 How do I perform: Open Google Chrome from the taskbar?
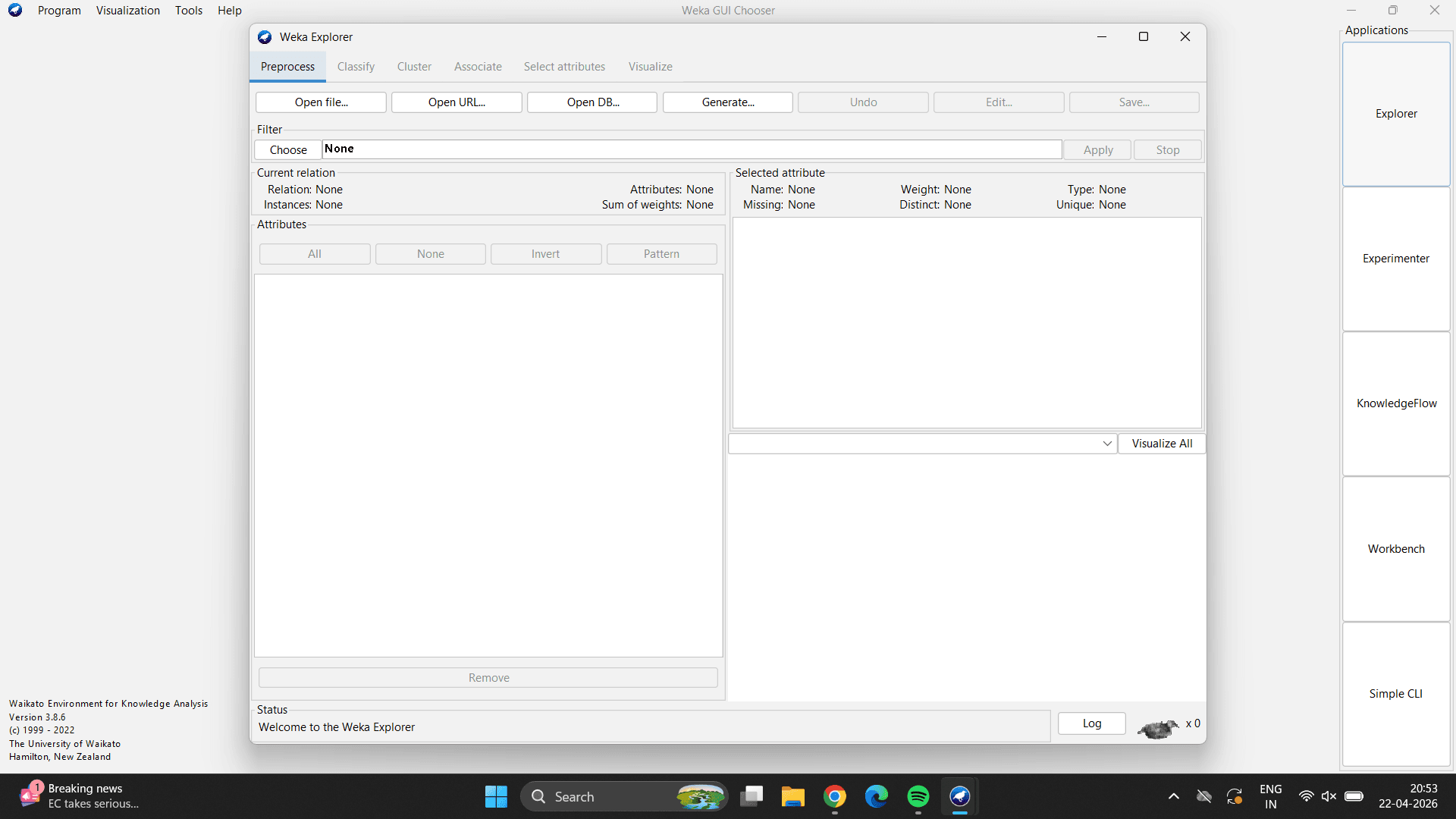coord(834,796)
